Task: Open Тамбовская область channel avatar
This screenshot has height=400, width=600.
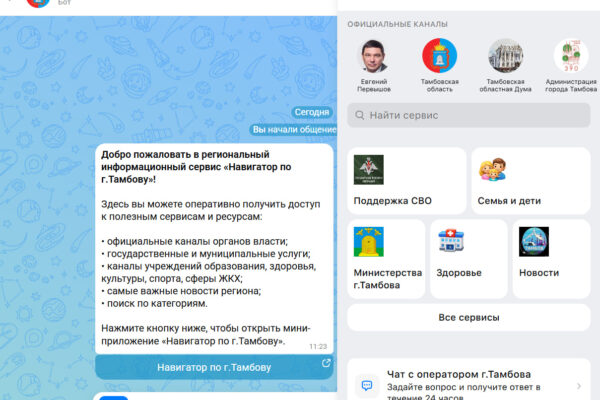Action: click(x=439, y=56)
